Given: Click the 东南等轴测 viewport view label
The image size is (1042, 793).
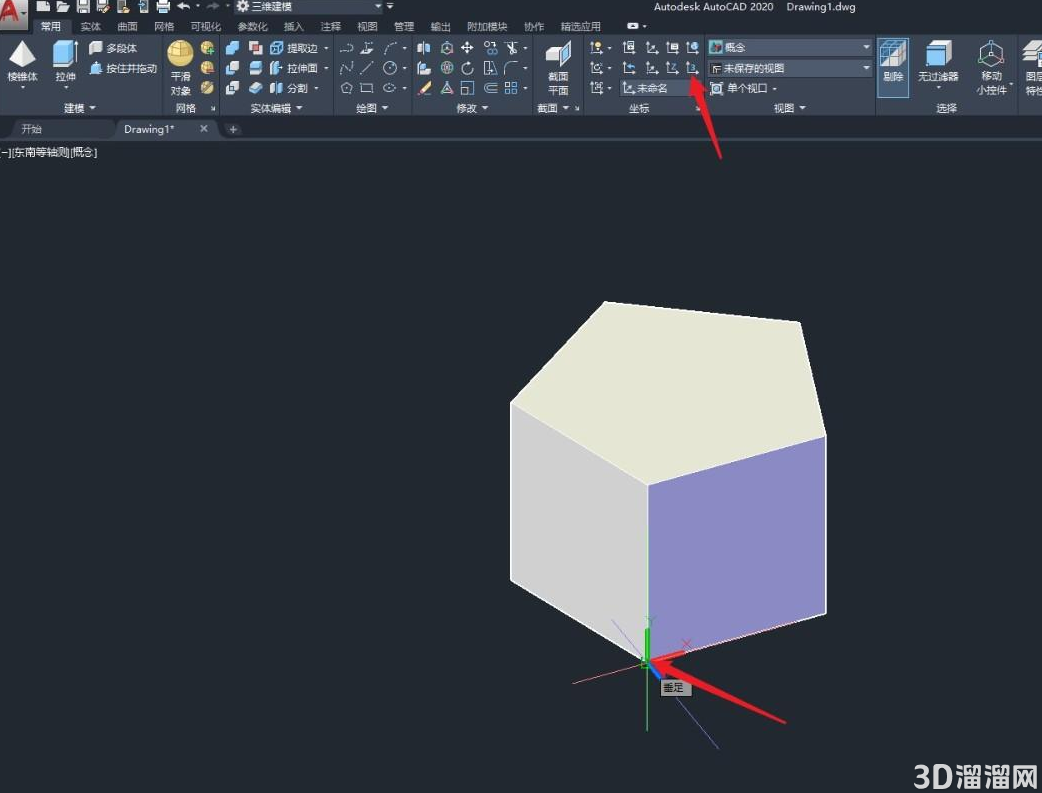Looking at the screenshot, I should click(41, 152).
